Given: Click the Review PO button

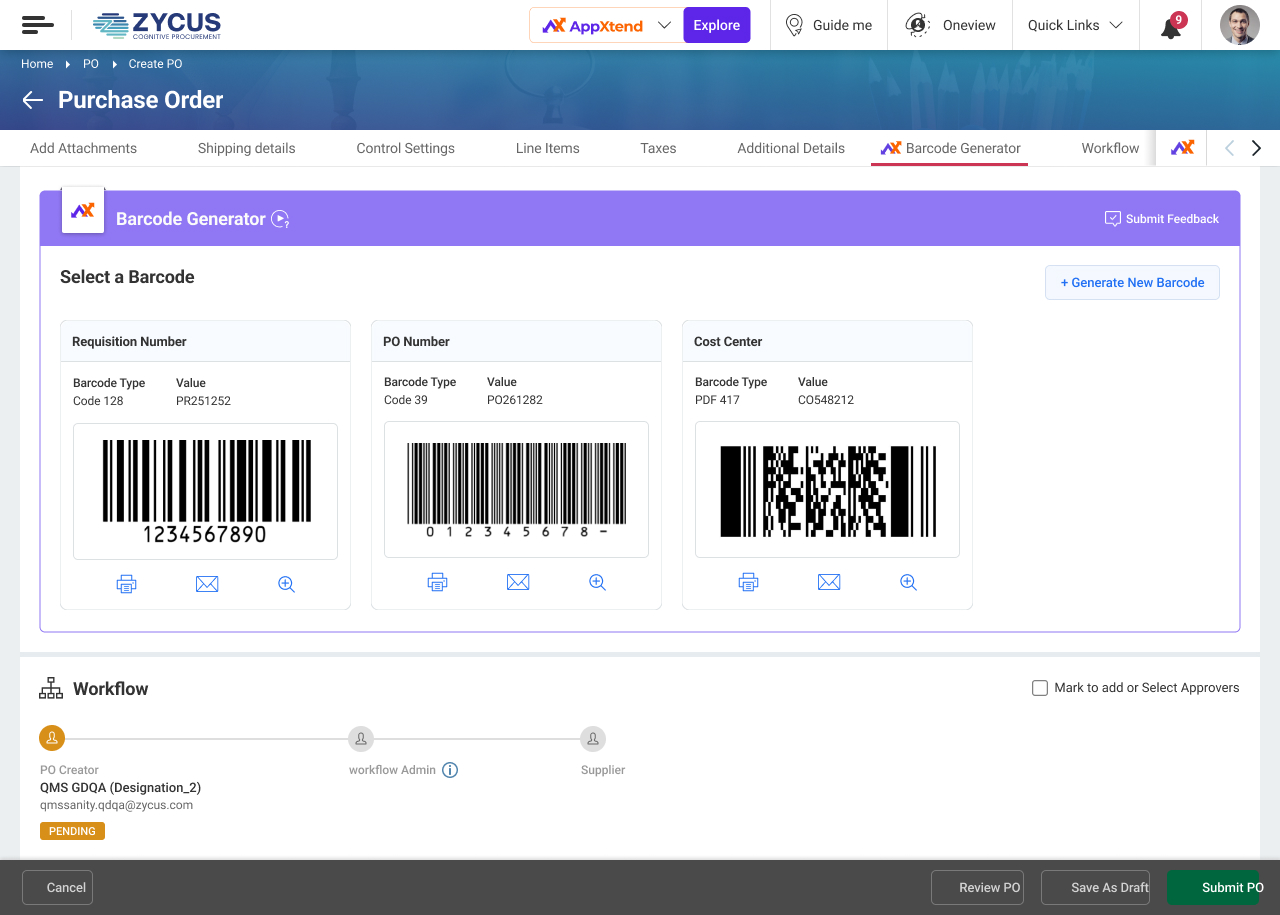Looking at the screenshot, I should click(977, 887).
